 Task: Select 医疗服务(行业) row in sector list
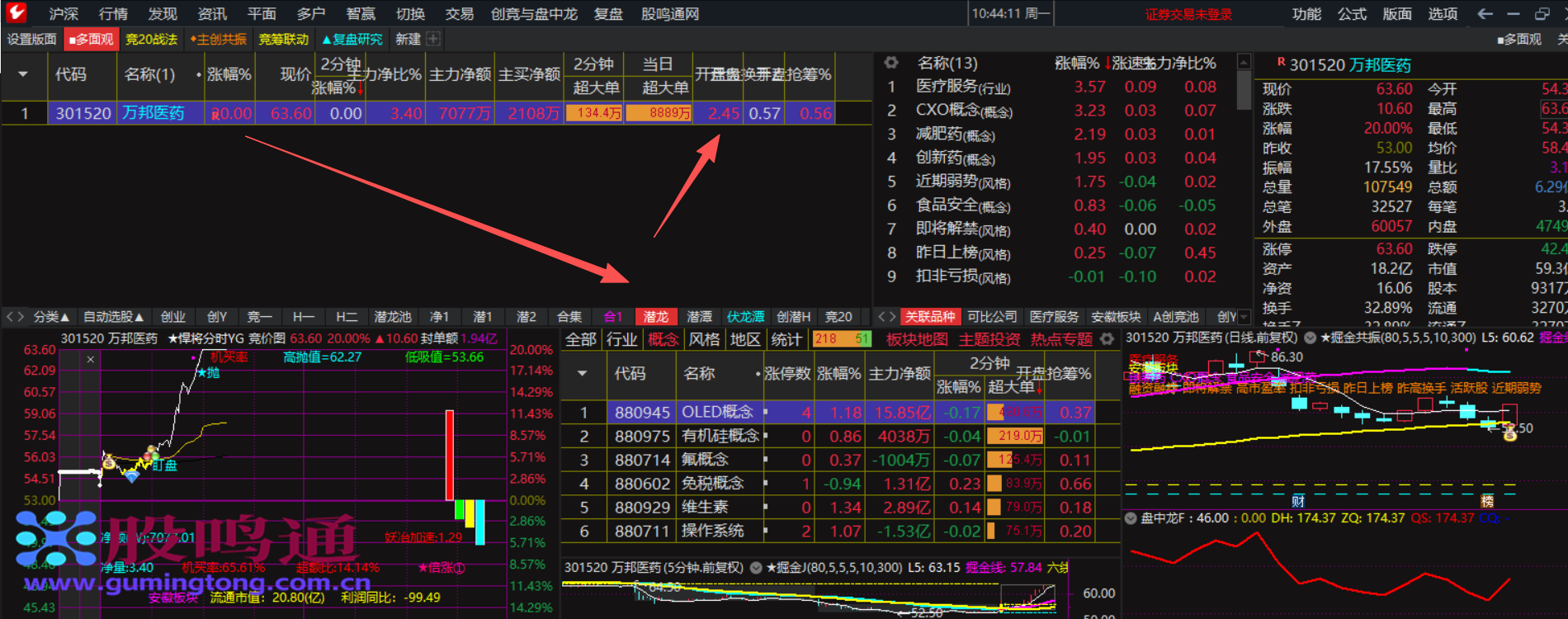pos(1056,87)
